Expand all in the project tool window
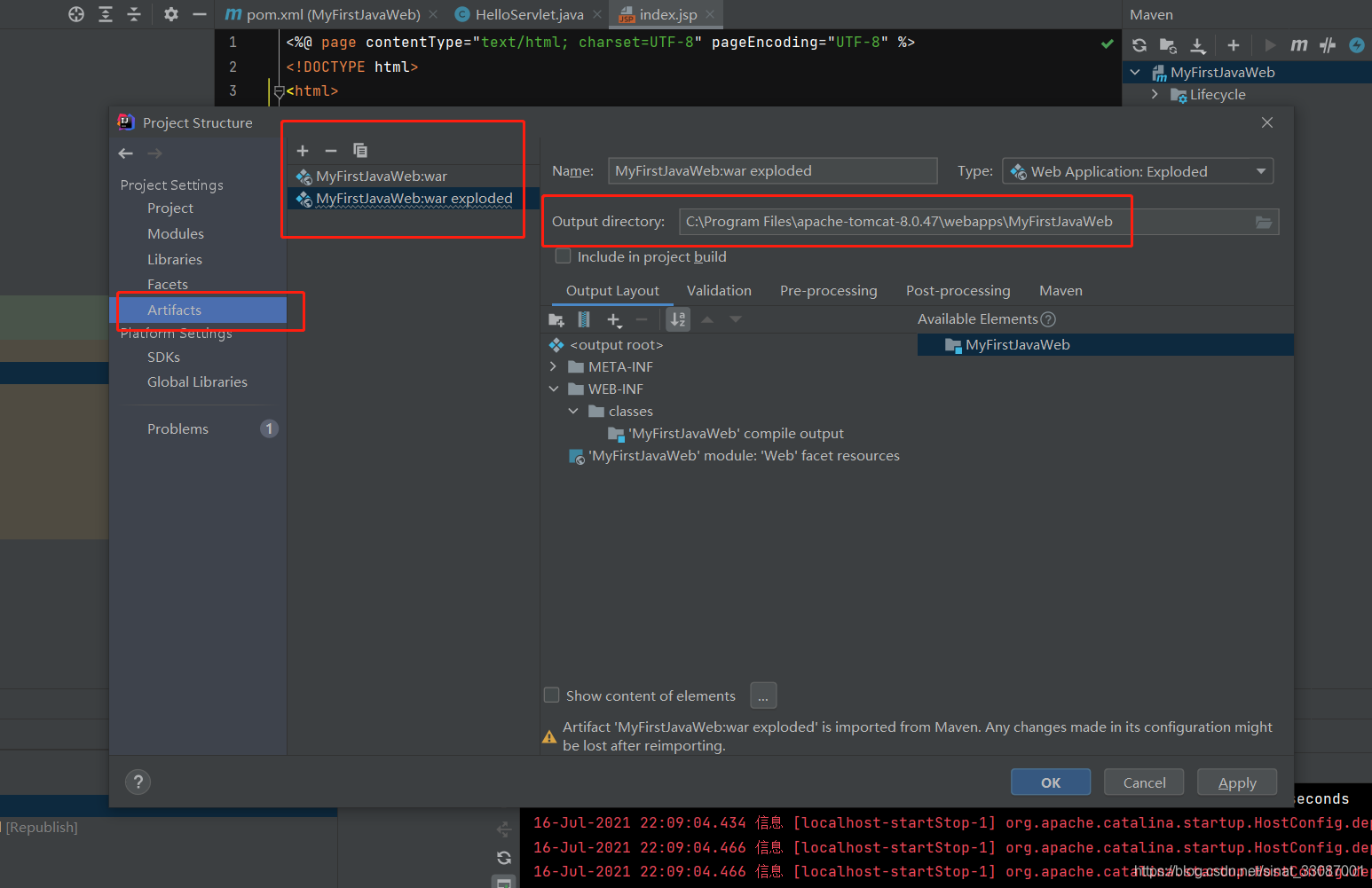Screen dimensions: 1372x888 pos(106,14)
